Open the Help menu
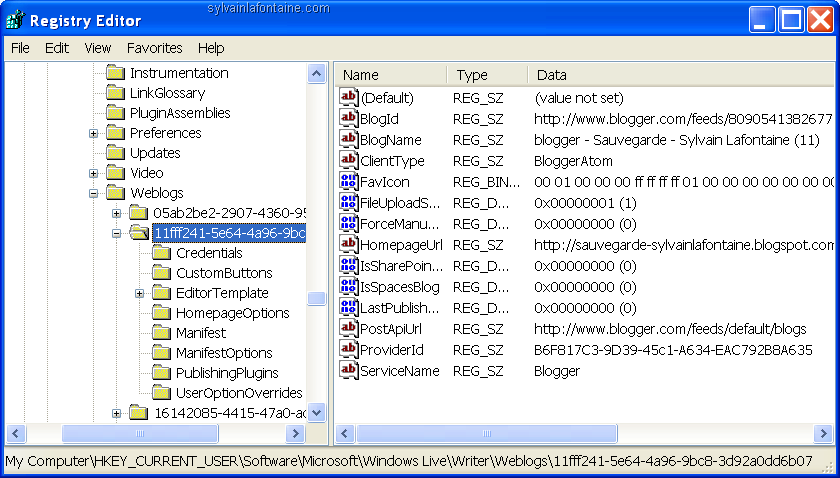840x478 pixels. [211, 48]
